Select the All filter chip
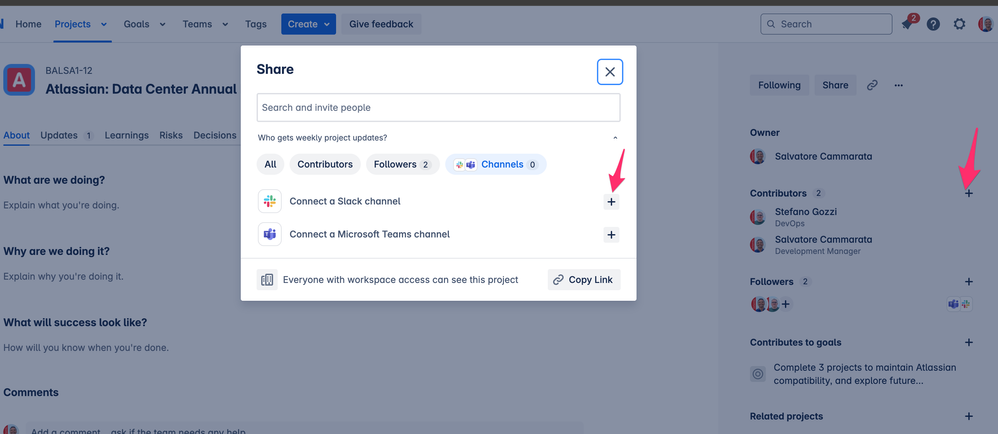Screen dimensions: 998x434 pyautogui.click(x=271, y=164)
